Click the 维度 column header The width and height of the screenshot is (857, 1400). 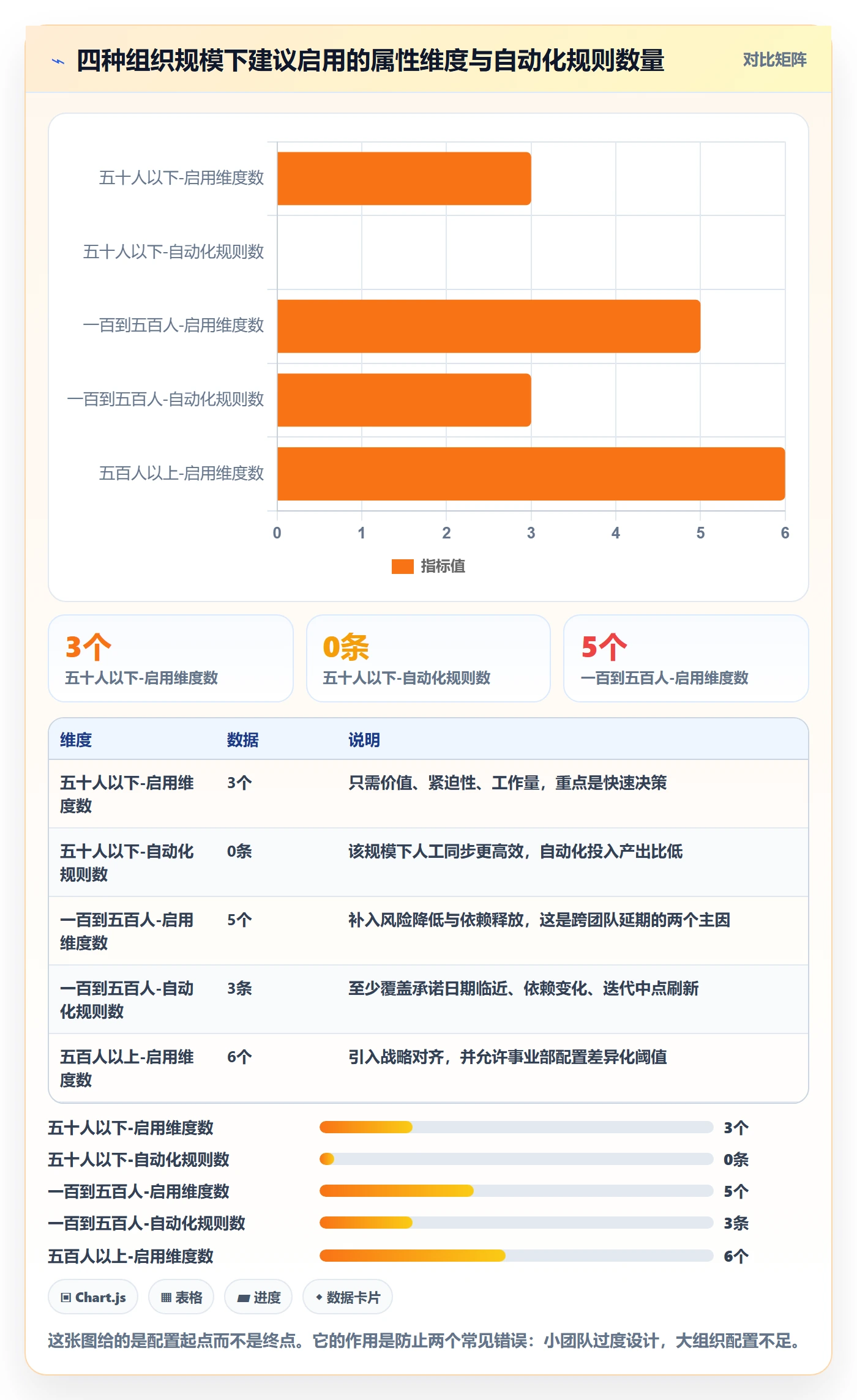pyautogui.click(x=76, y=740)
